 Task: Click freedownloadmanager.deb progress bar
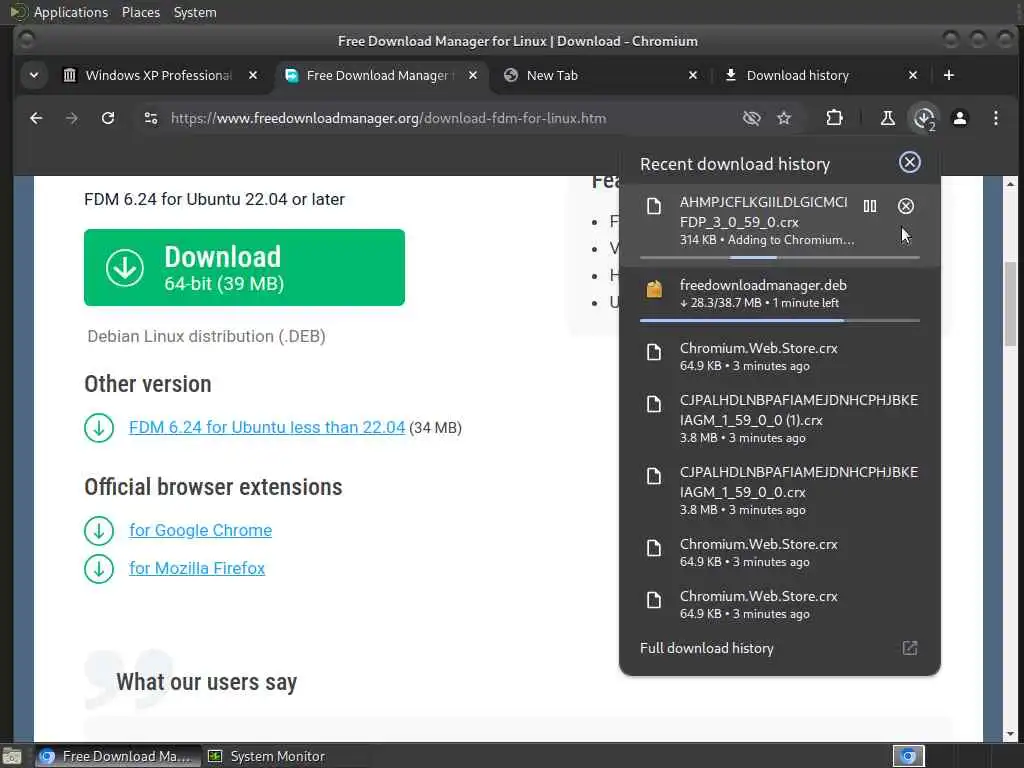[780, 321]
